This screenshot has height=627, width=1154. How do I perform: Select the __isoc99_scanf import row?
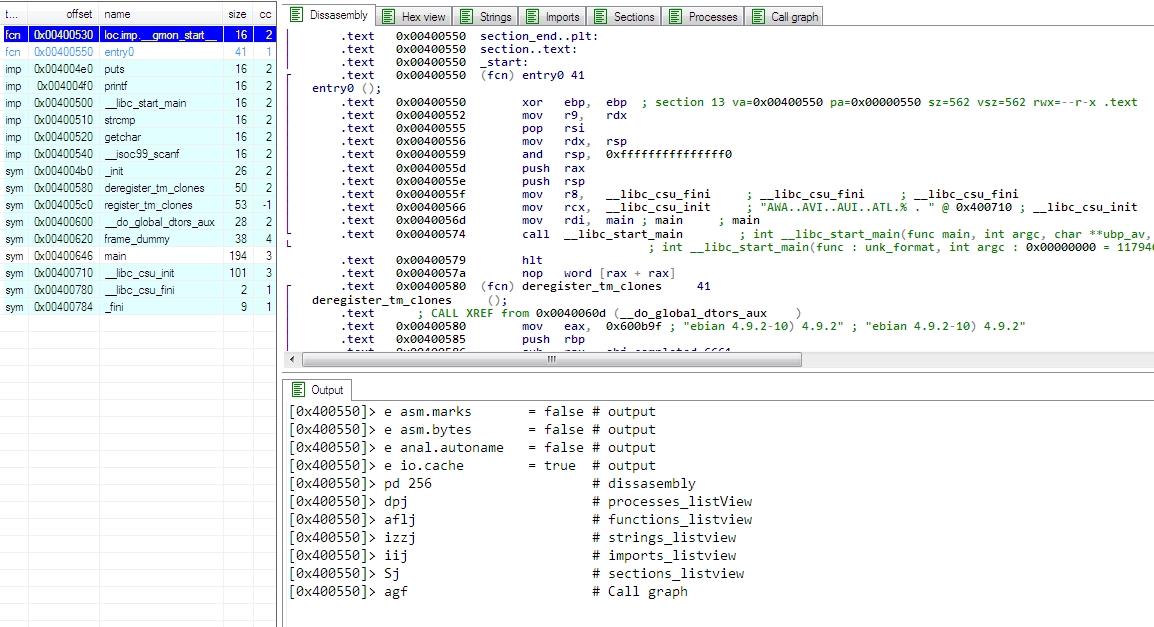(138, 154)
